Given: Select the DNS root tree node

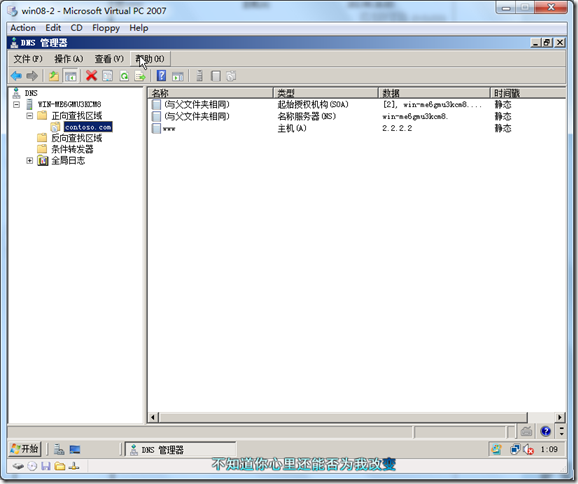Looking at the screenshot, I should click(x=31, y=93).
